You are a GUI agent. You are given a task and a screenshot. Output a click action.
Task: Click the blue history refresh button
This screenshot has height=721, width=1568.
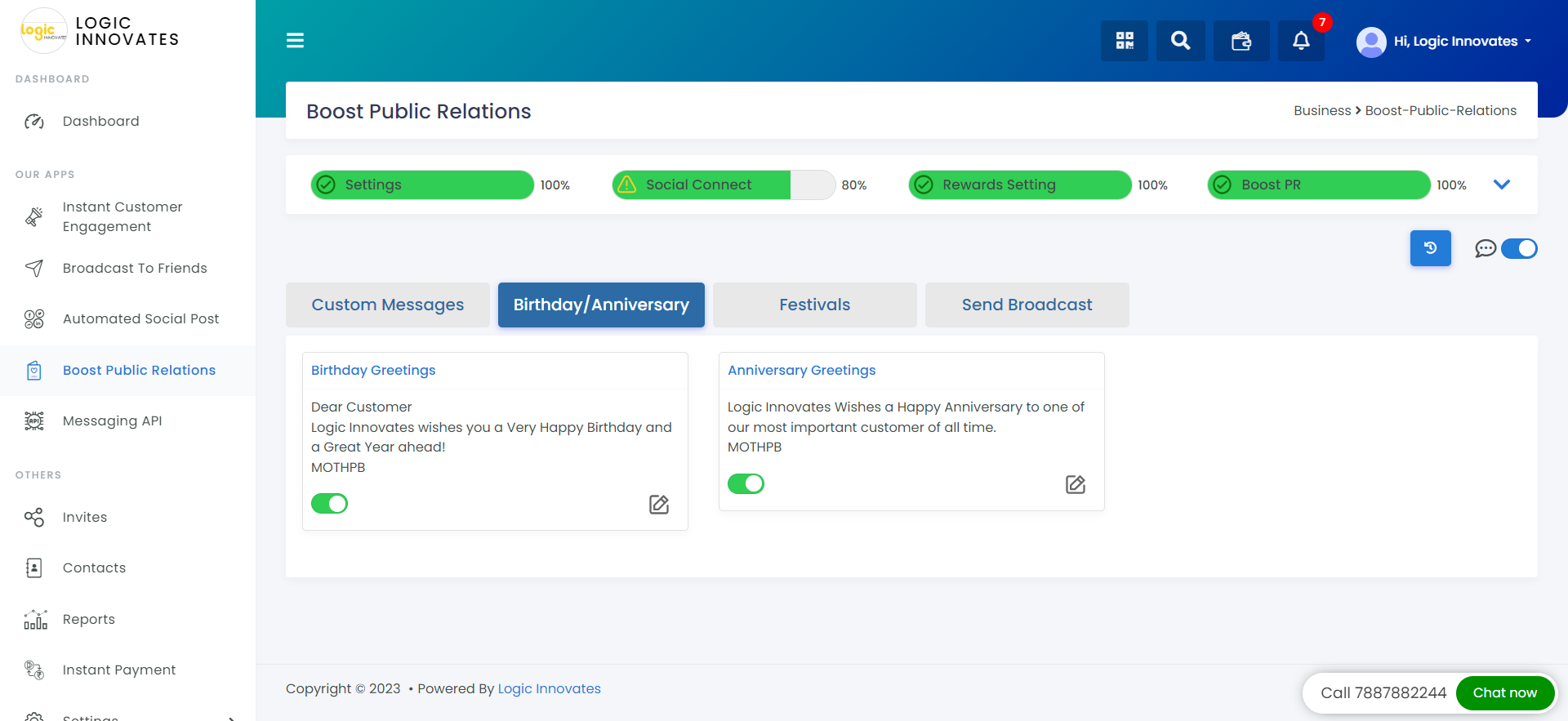pyautogui.click(x=1431, y=248)
